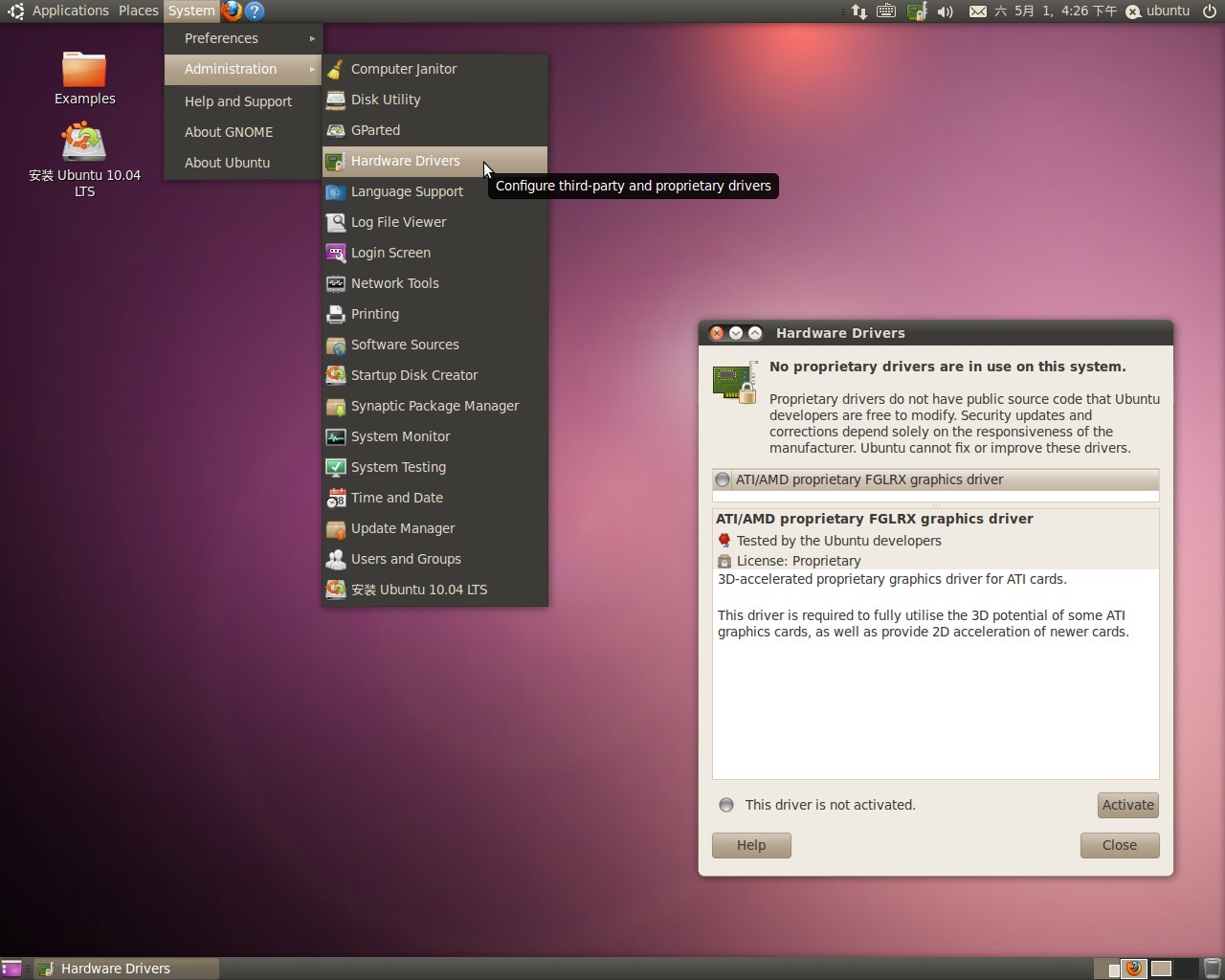Screen dimensions: 1225x980
Task: Open the network connection indicator
Action: point(858,11)
